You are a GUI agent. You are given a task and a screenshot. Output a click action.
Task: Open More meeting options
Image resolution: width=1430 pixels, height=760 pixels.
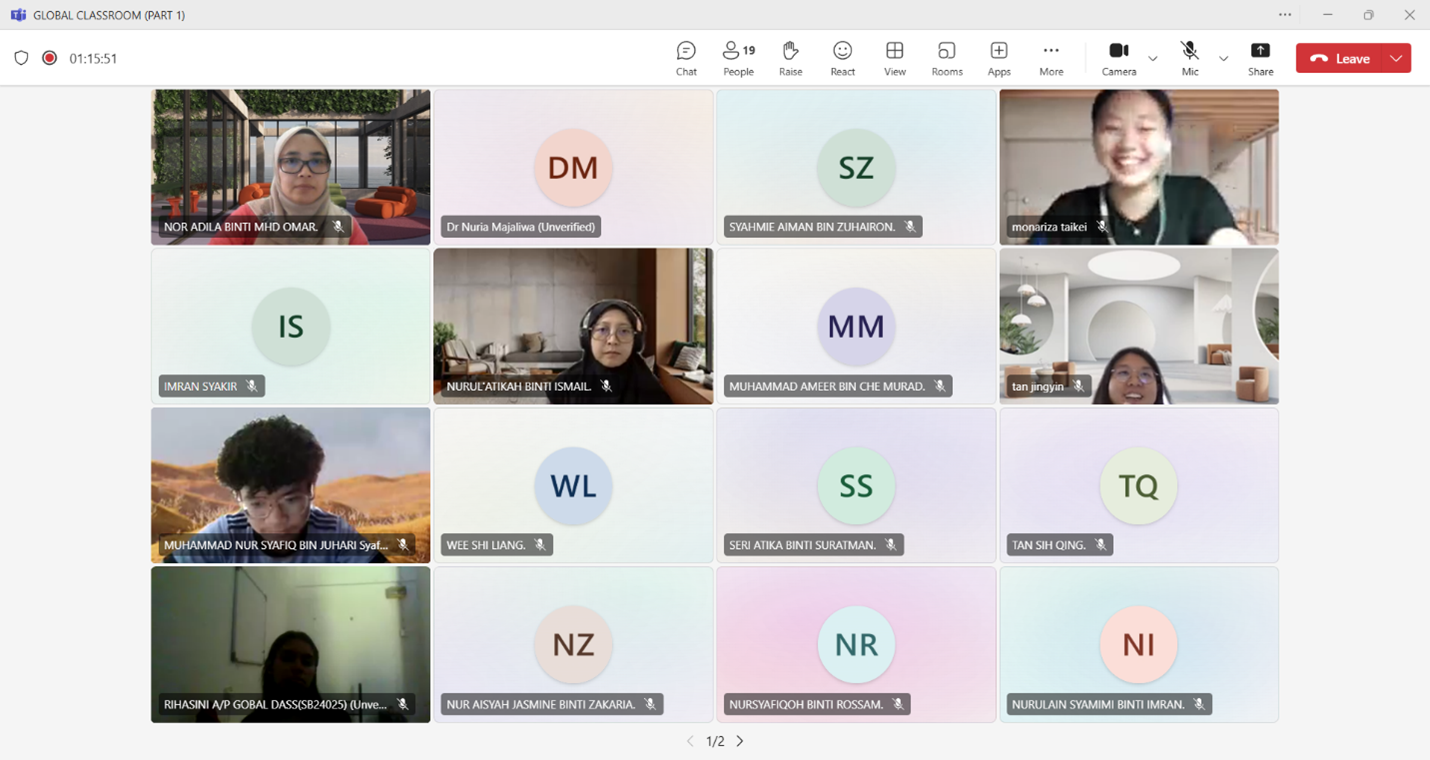(x=1050, y=58)
